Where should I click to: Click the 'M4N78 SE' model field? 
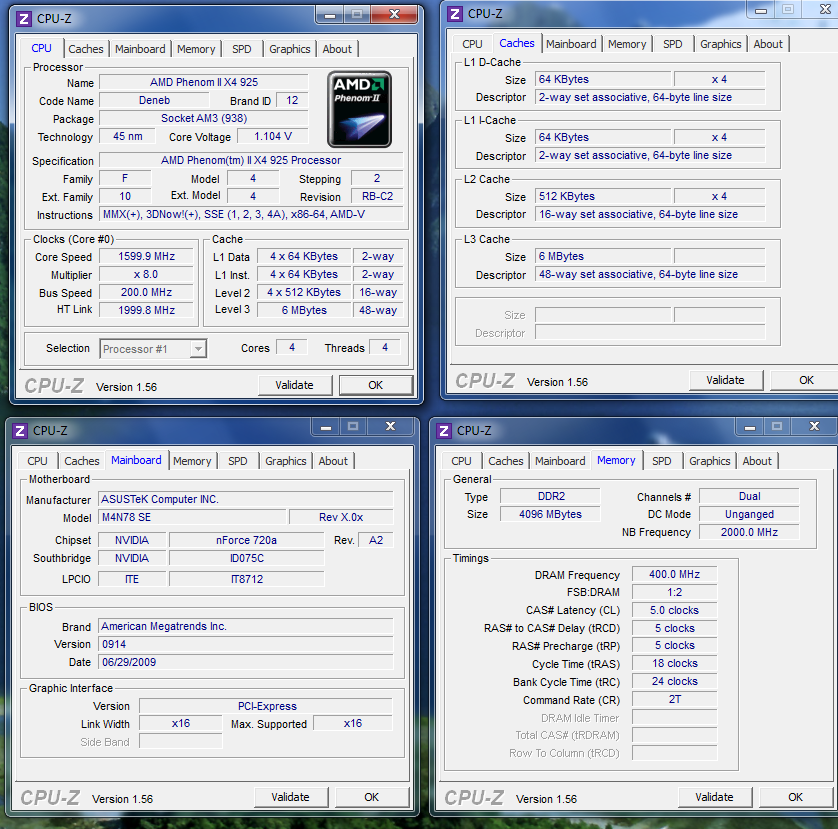point(192,517)
